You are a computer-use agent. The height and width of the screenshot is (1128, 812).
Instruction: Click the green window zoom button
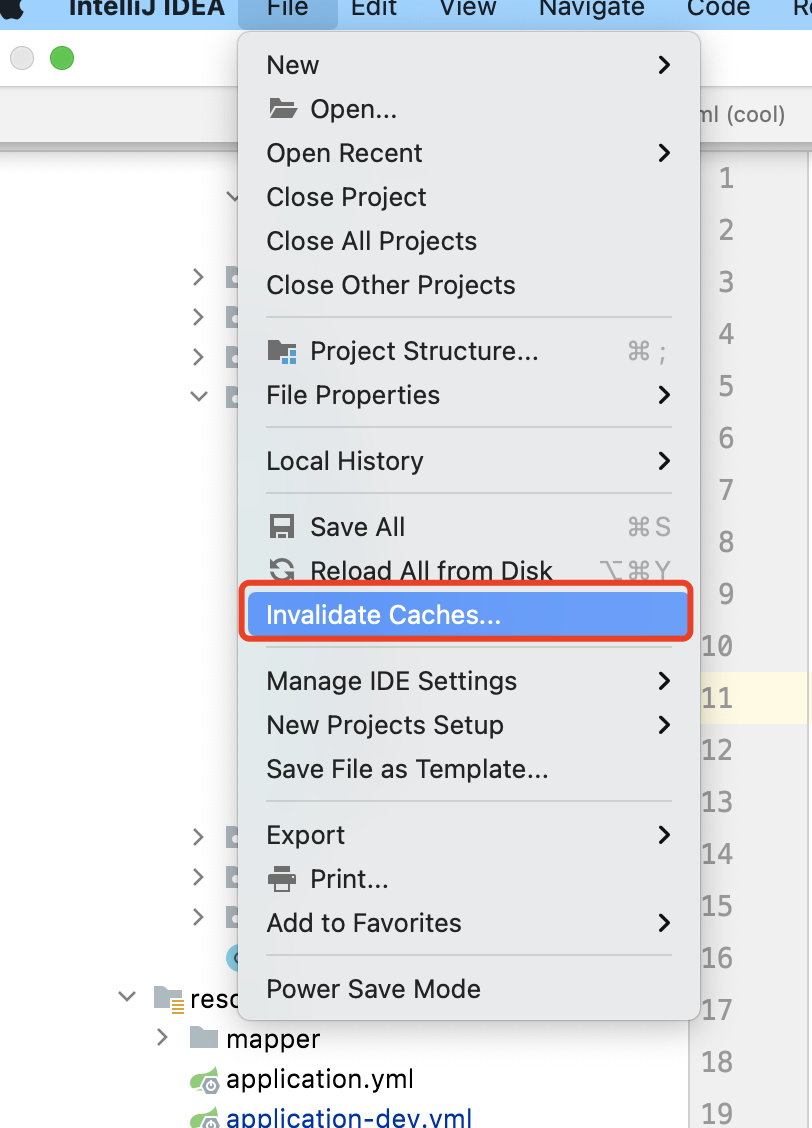[62, 59]
